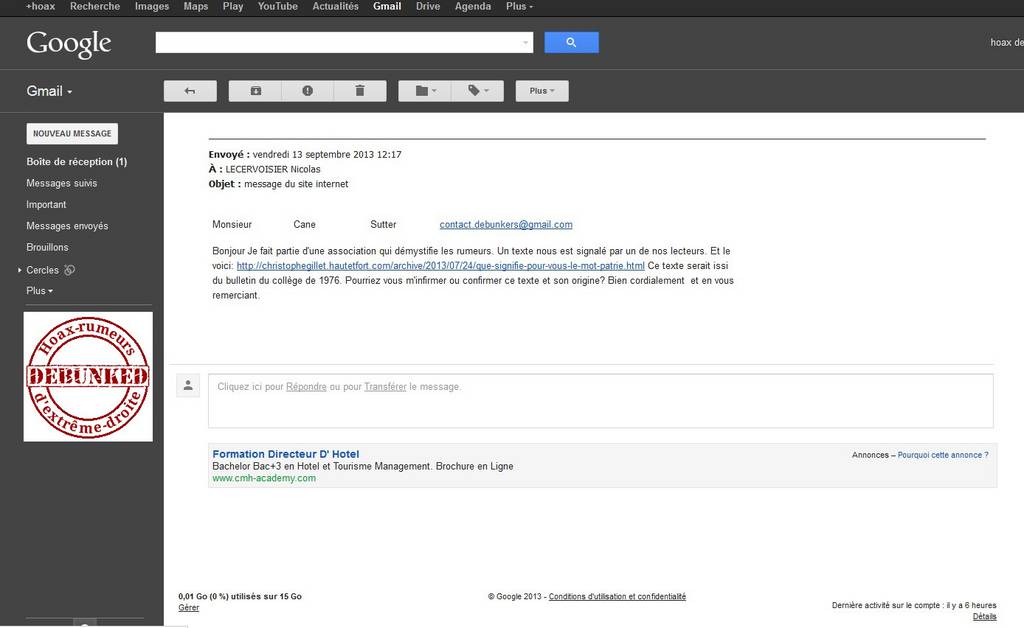Select the Important folder

tap(46, 205)
